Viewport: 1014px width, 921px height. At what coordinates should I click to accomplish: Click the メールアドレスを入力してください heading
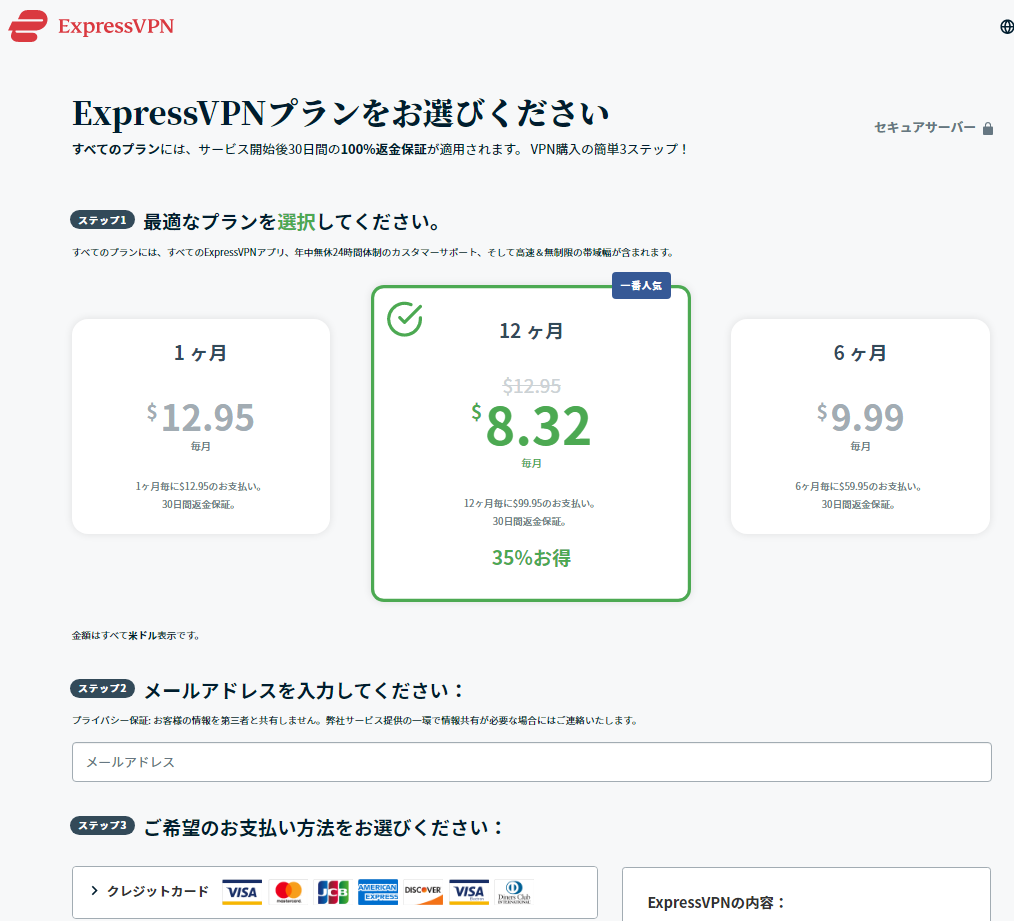click(x=304, y=691)
